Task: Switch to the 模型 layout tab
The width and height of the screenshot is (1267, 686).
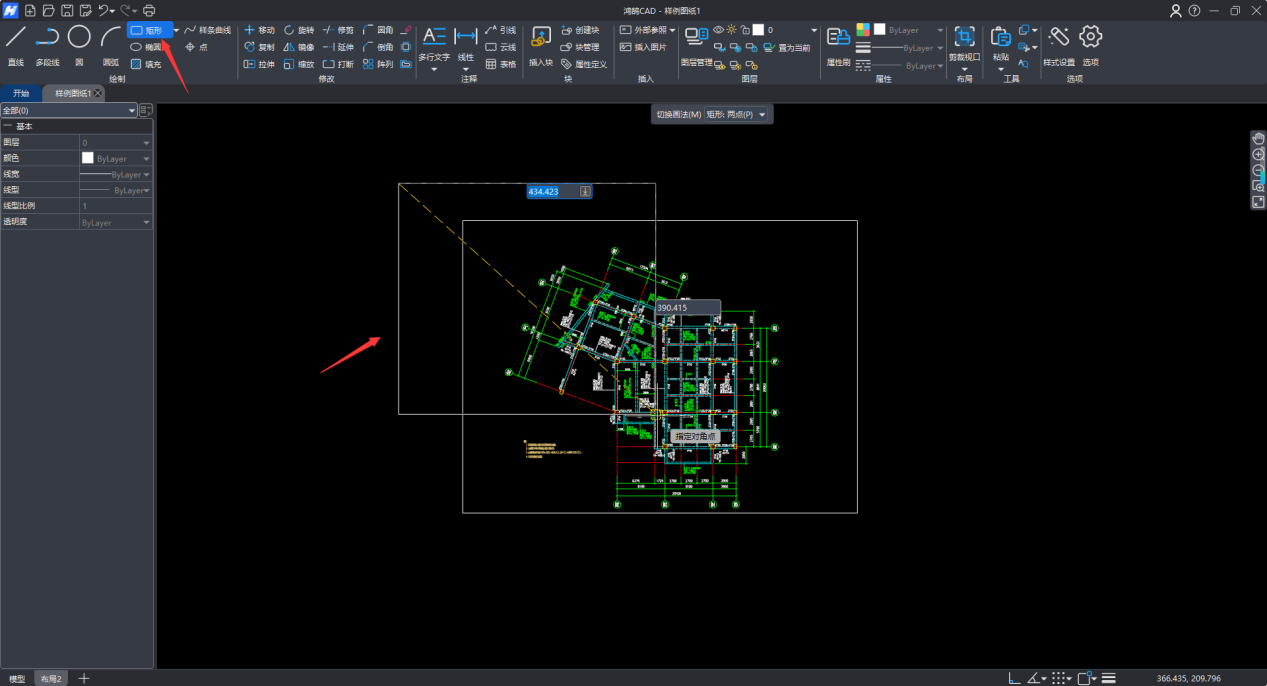Action: (x=17, y=679)
